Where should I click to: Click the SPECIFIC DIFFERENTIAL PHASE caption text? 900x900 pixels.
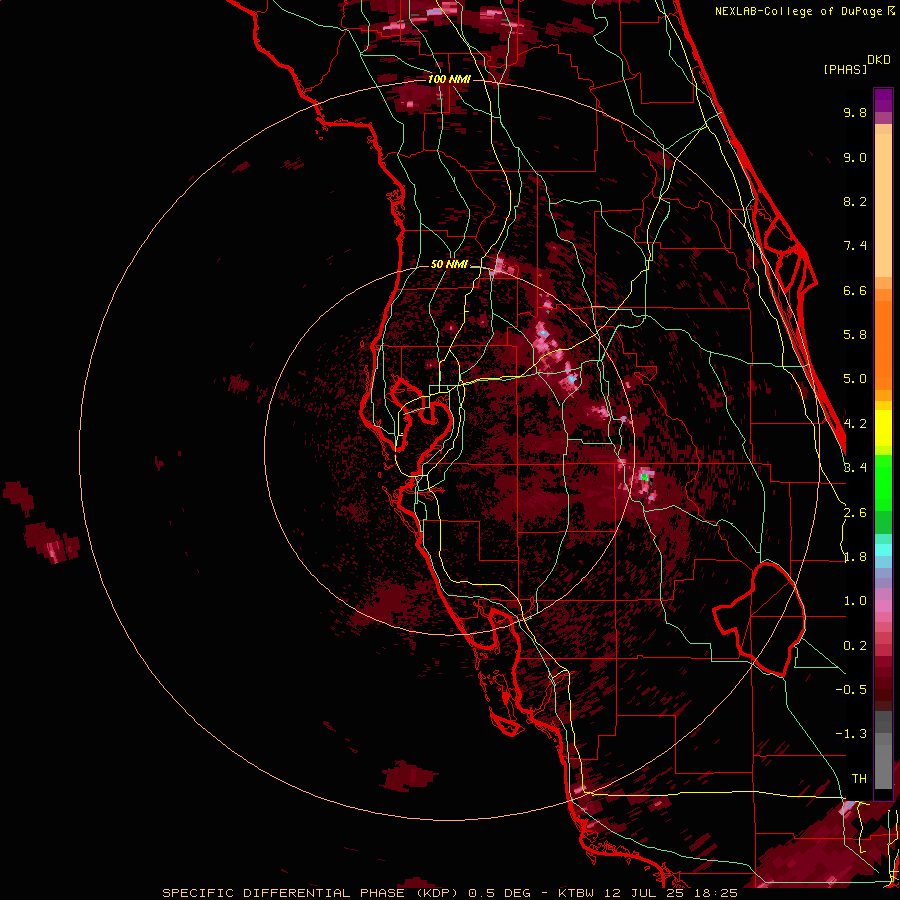point(284,893)
